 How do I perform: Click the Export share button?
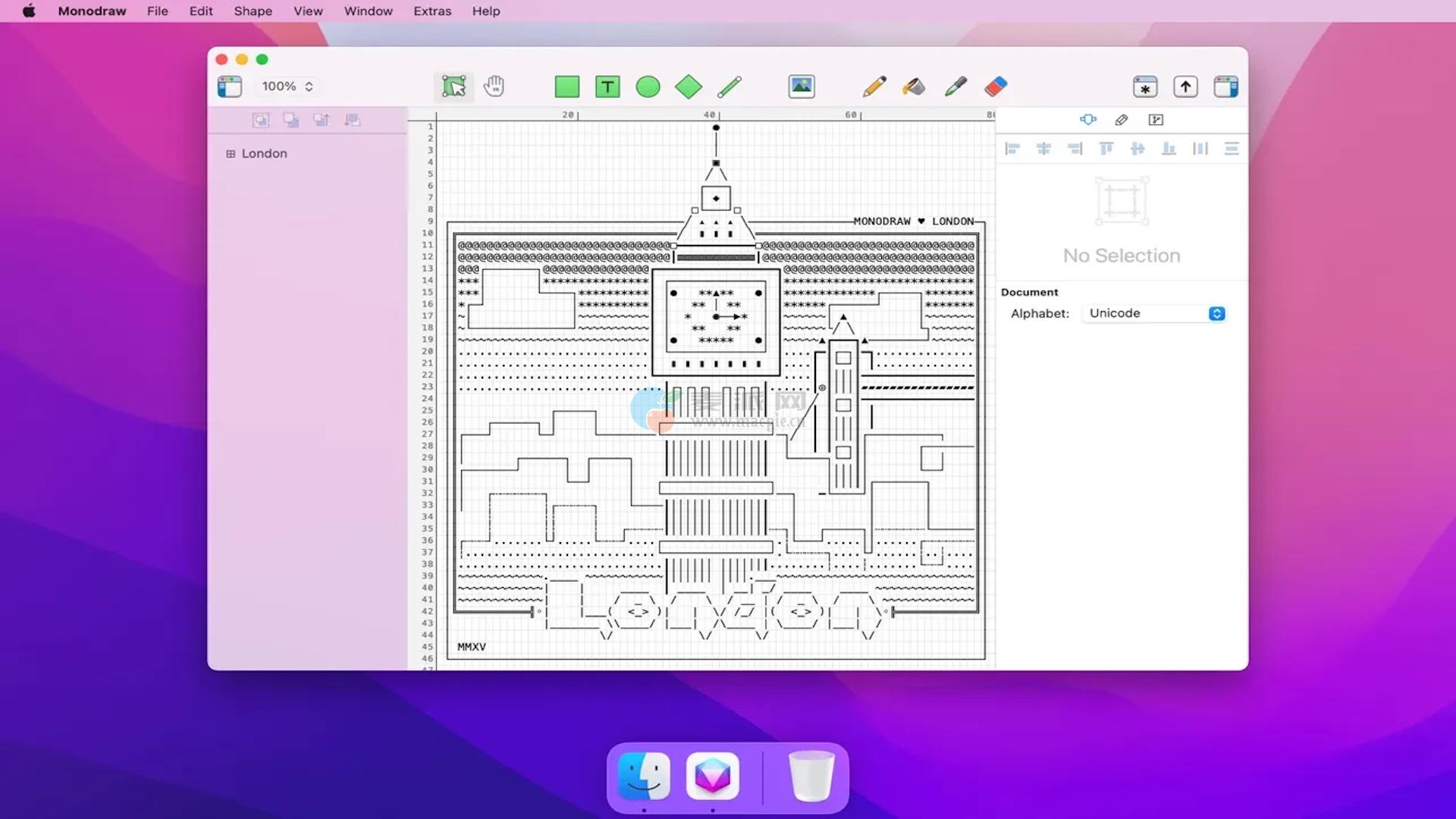pos(1185,86)
